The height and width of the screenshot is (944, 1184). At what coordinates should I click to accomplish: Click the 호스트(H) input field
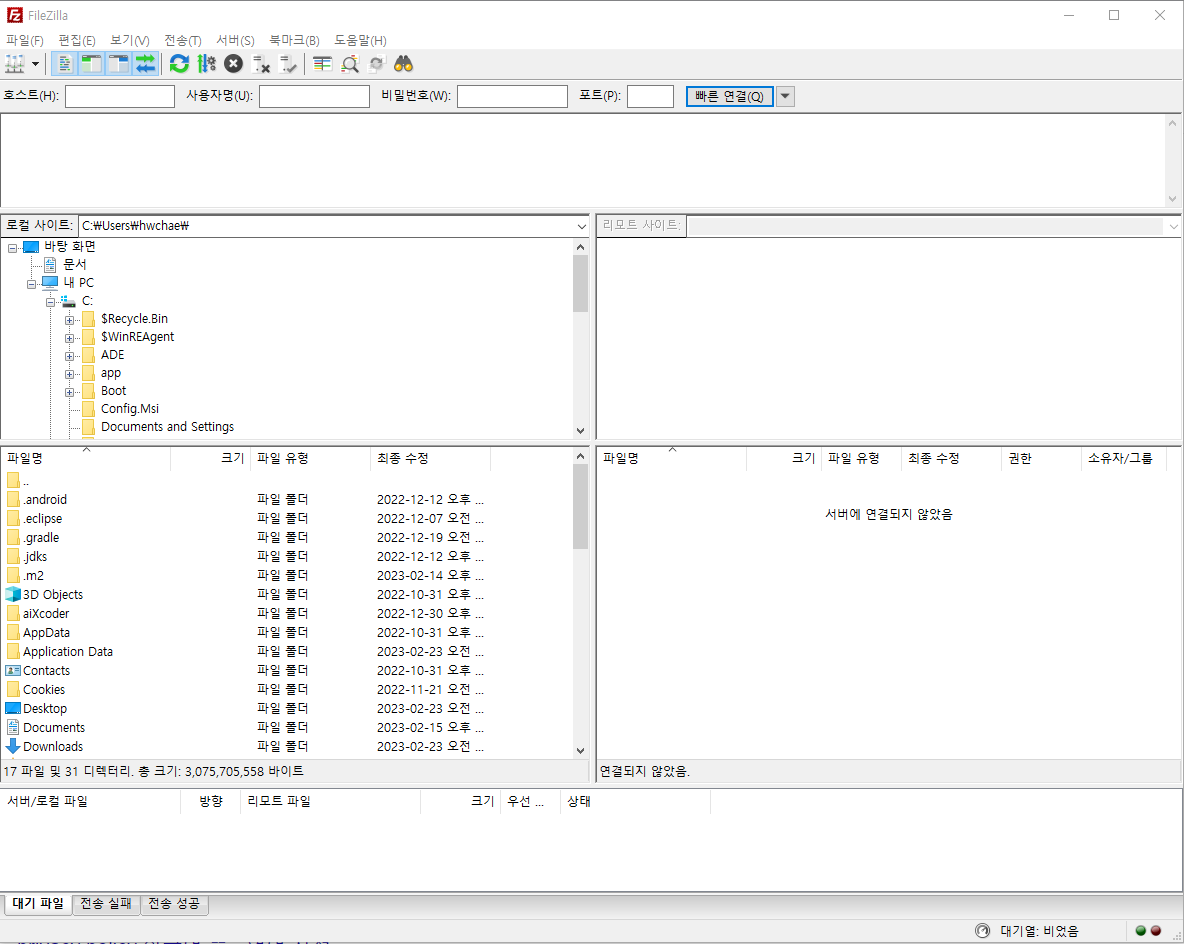click(x=119, y=96)
